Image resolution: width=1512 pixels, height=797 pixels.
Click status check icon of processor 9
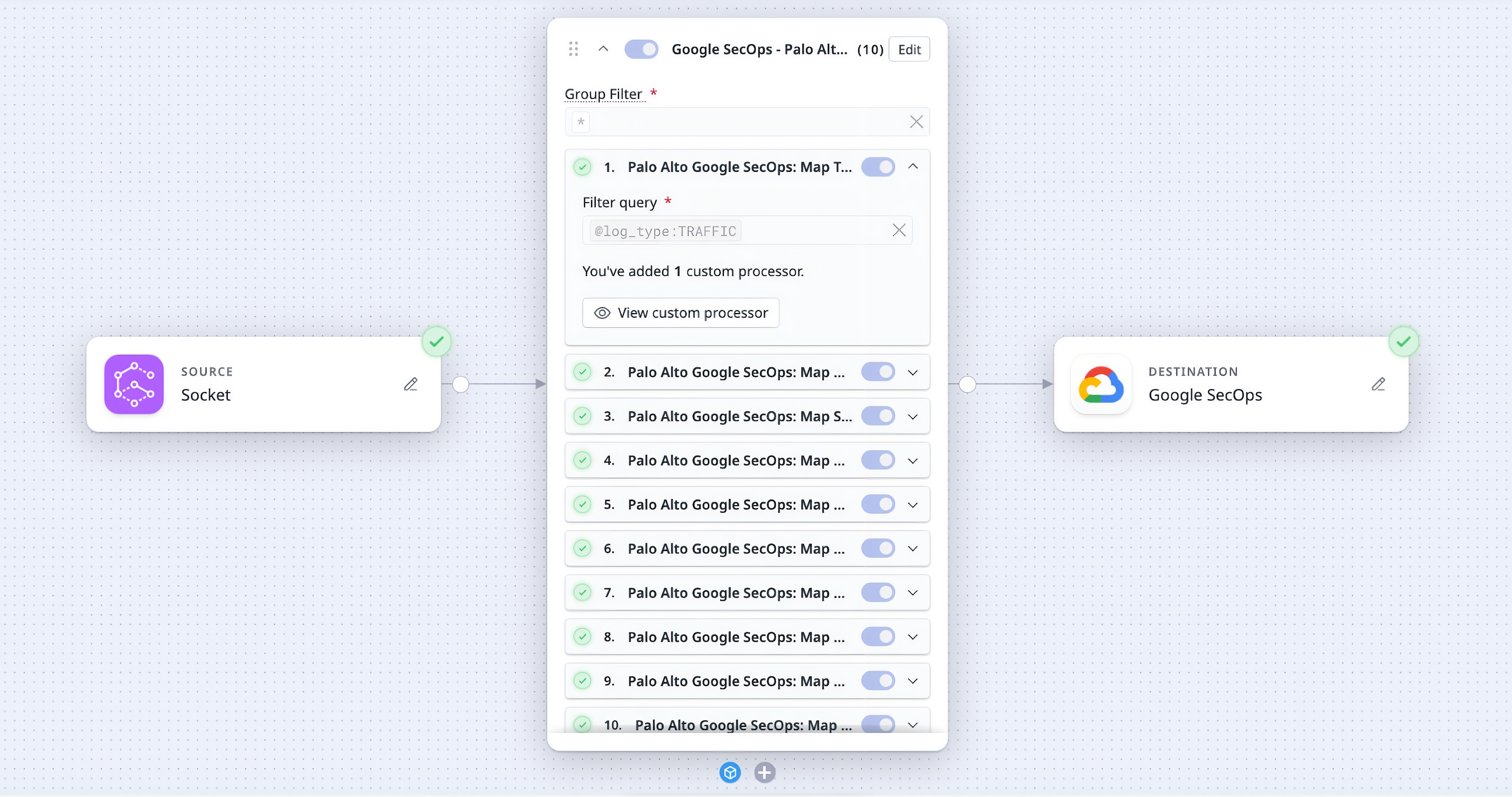(582, 681)
